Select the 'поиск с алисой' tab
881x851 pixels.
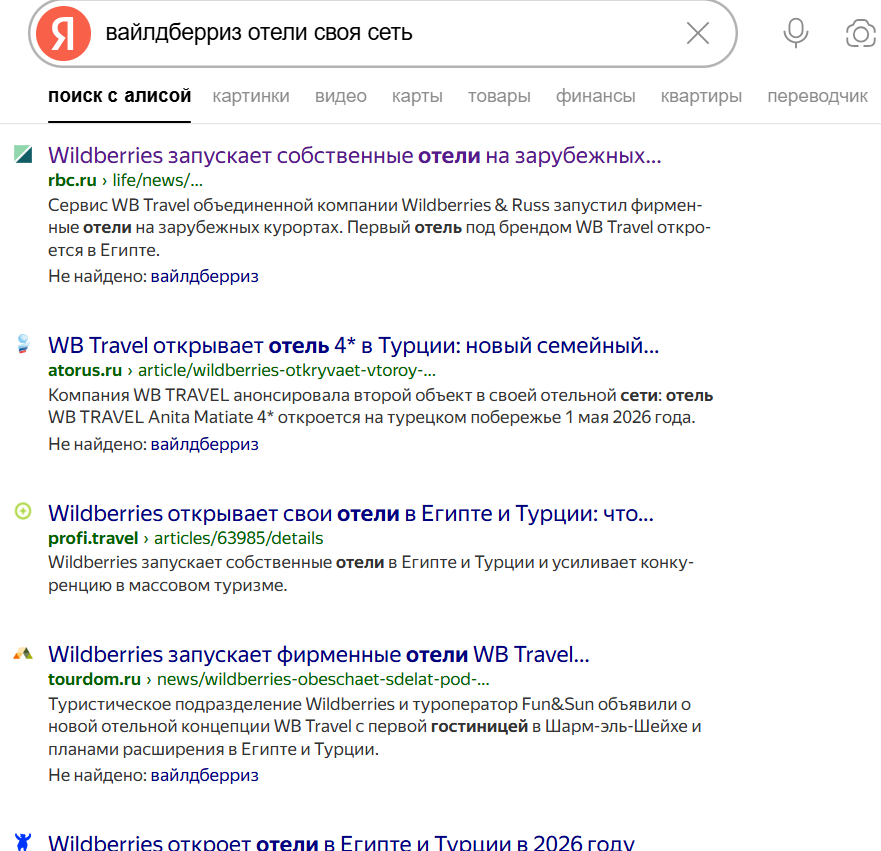(x=120, y=96)
